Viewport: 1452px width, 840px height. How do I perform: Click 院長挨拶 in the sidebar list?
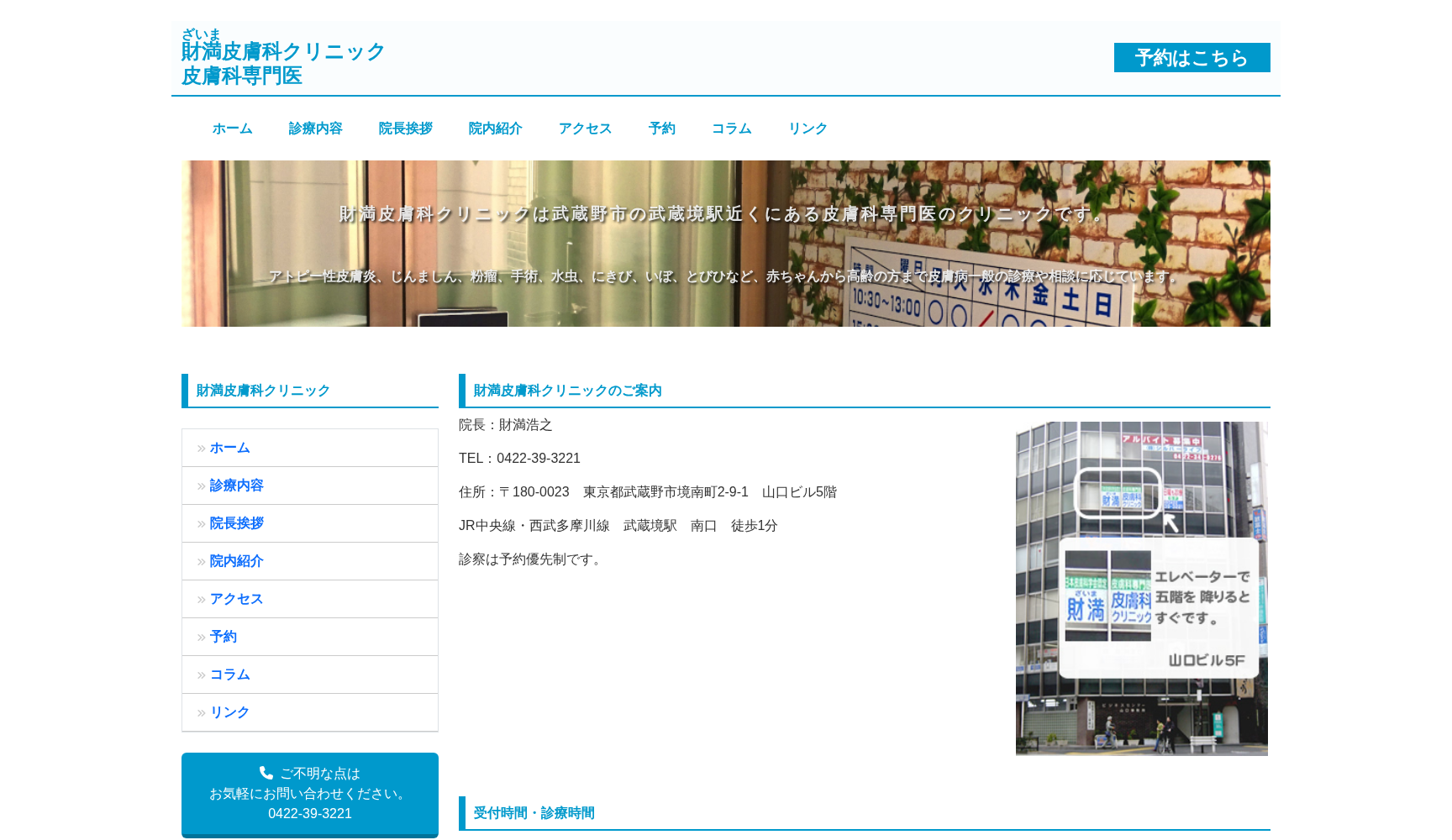(x=236, y=523)
